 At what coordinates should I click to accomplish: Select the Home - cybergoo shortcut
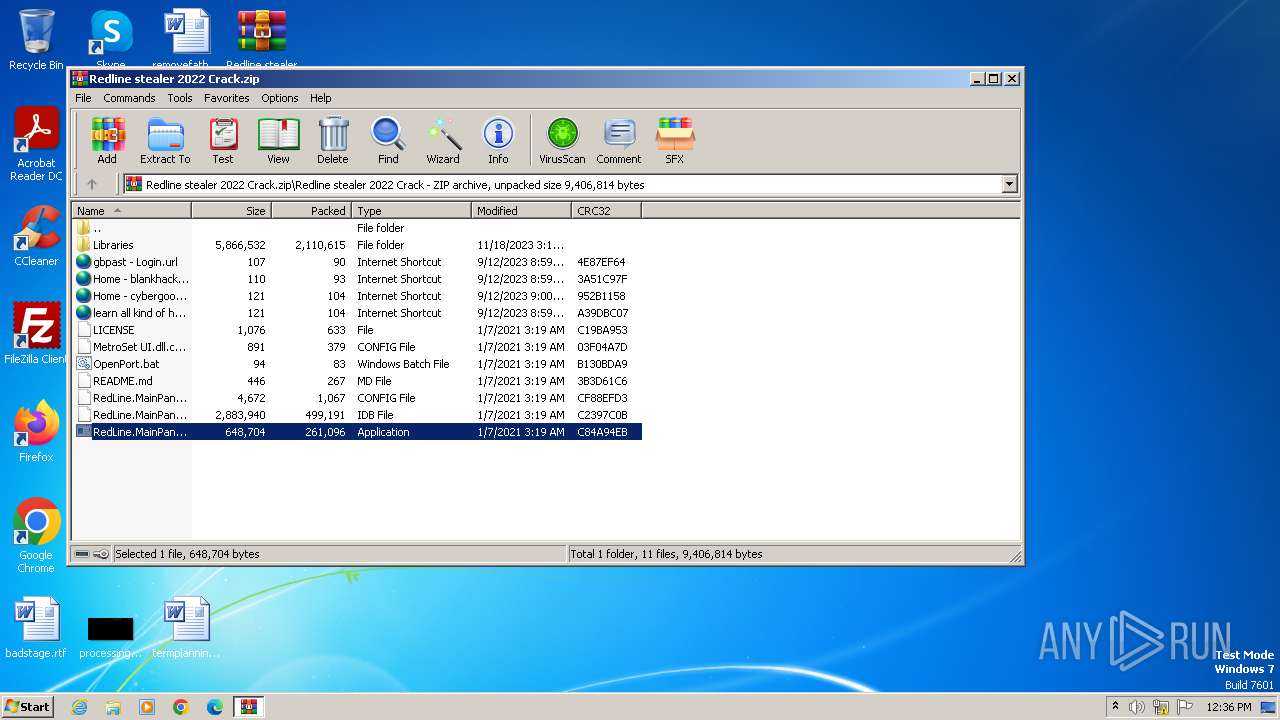click(357, 296)
